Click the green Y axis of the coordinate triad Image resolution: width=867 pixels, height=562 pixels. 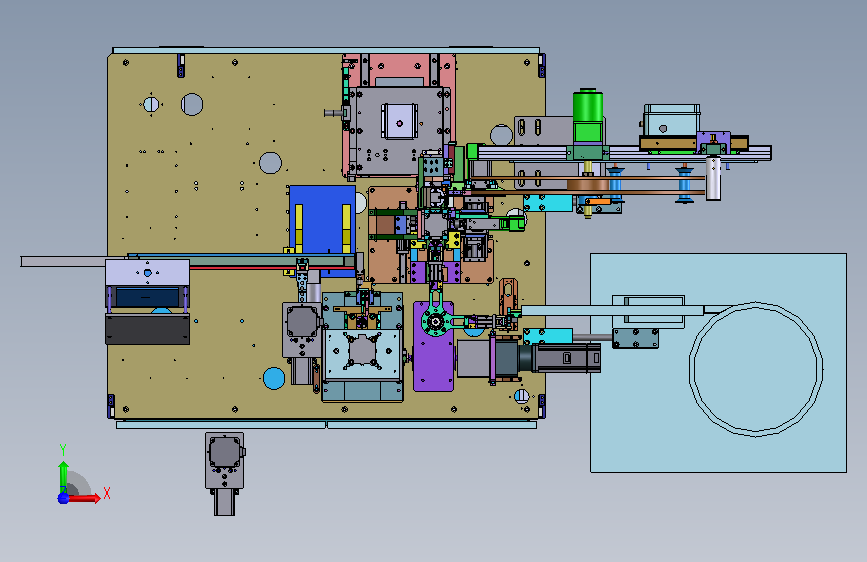click(x=63, y=476)
